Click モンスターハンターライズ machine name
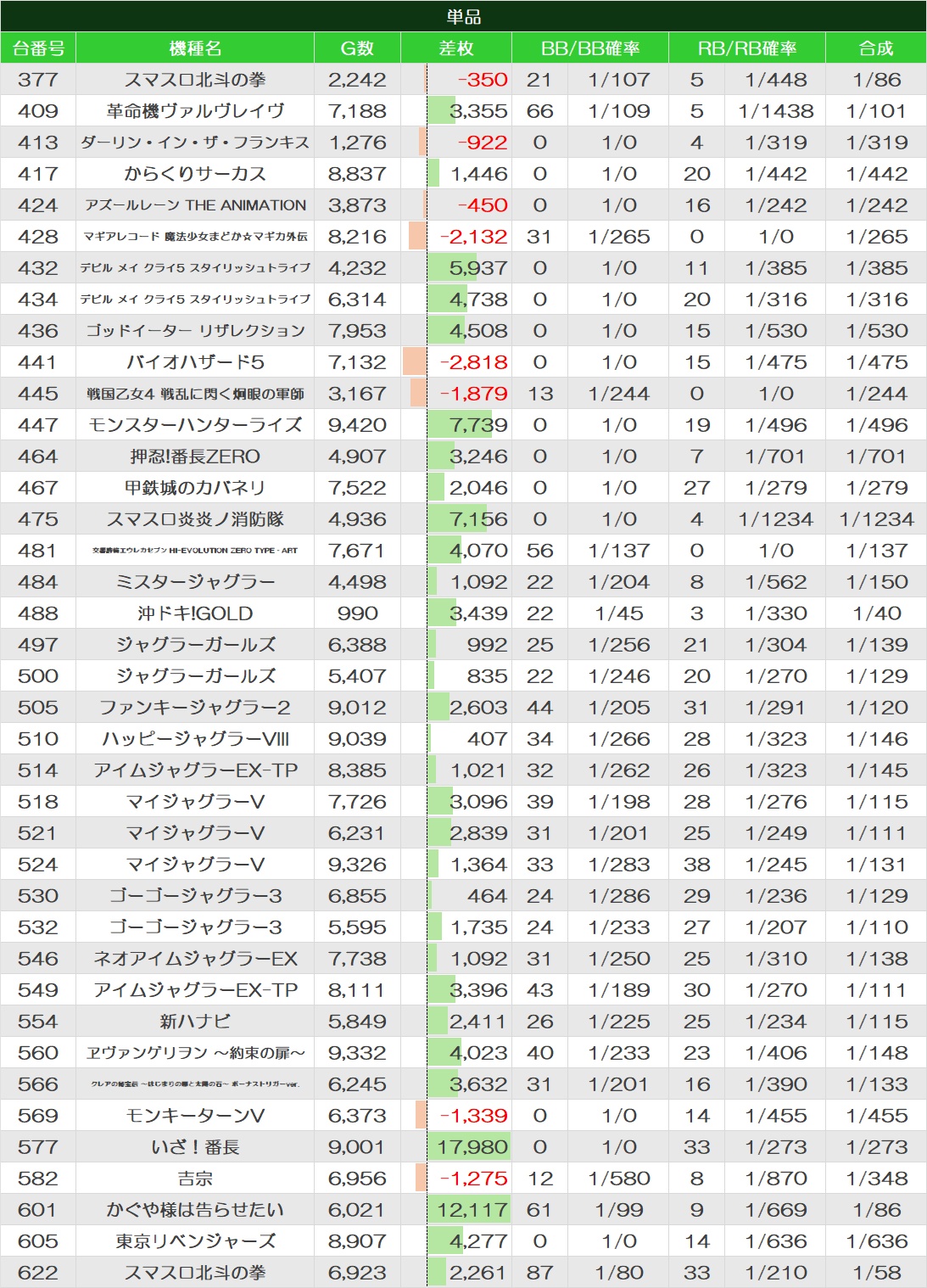The width and height of the screenshot is (927, 1288). 195,425
